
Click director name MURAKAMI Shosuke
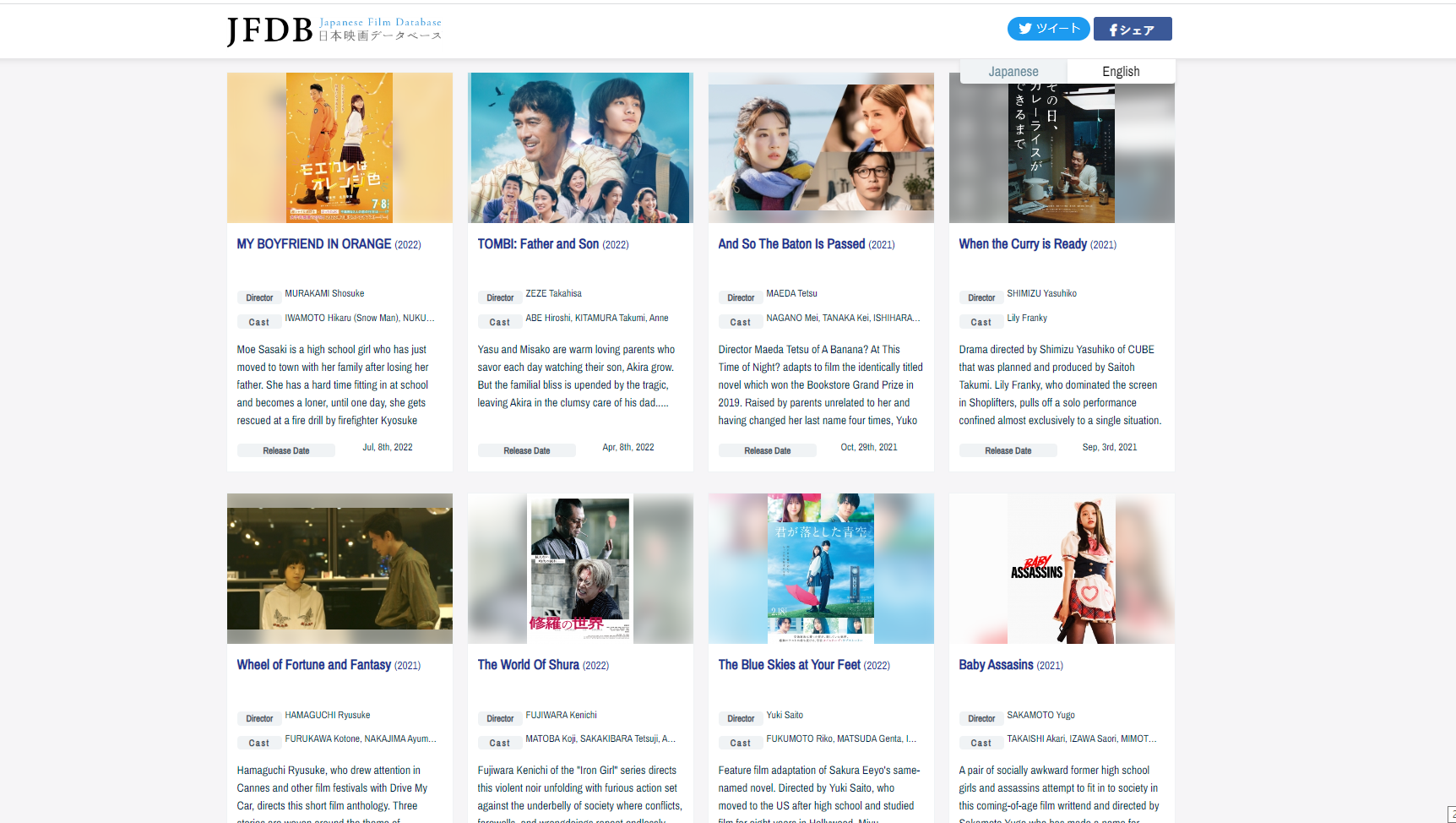tap(324, 293)
